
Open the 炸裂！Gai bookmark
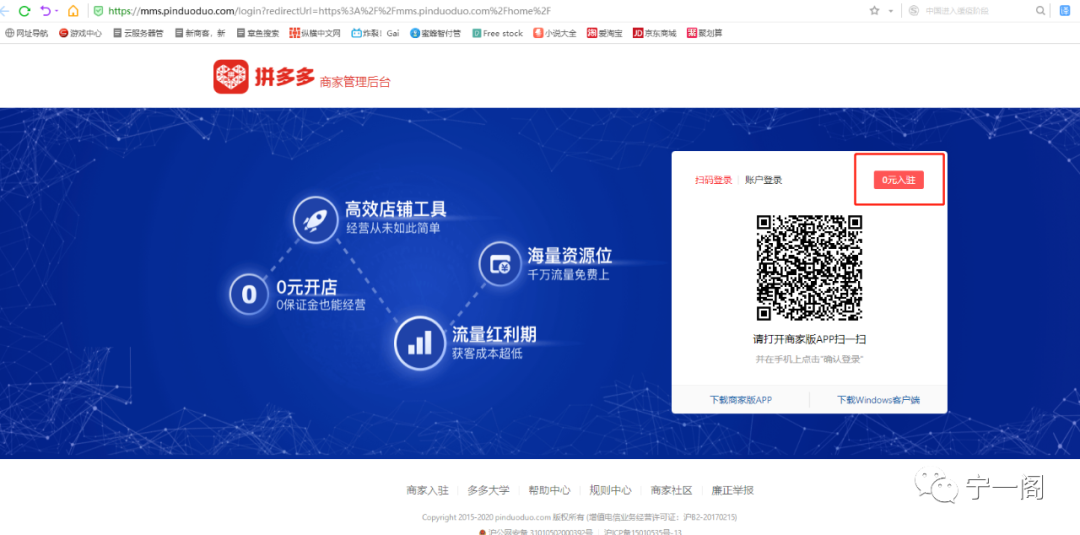tap(375, 33)
